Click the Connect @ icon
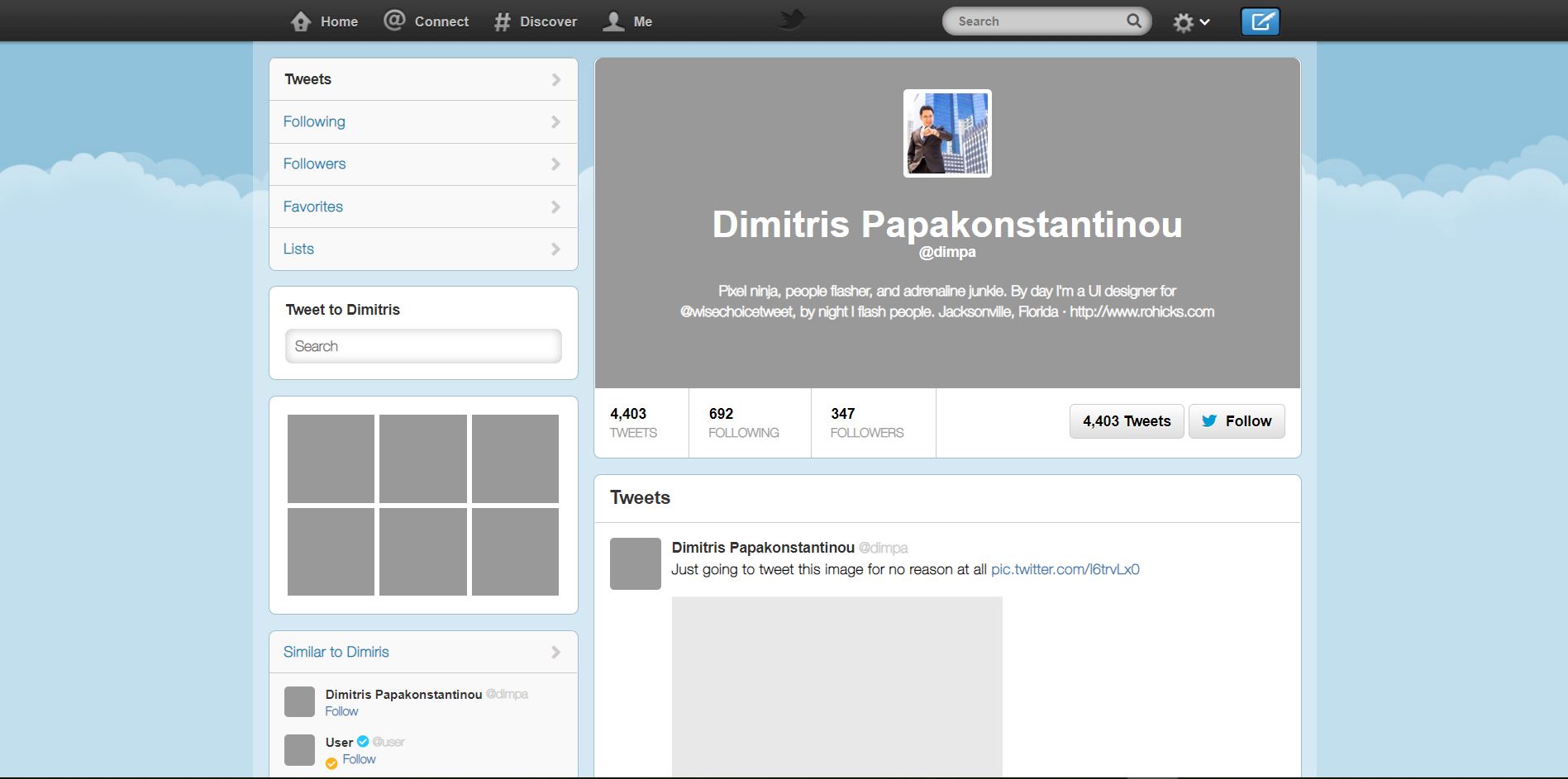Screen dimensions: 1568x779 [394, 21]
